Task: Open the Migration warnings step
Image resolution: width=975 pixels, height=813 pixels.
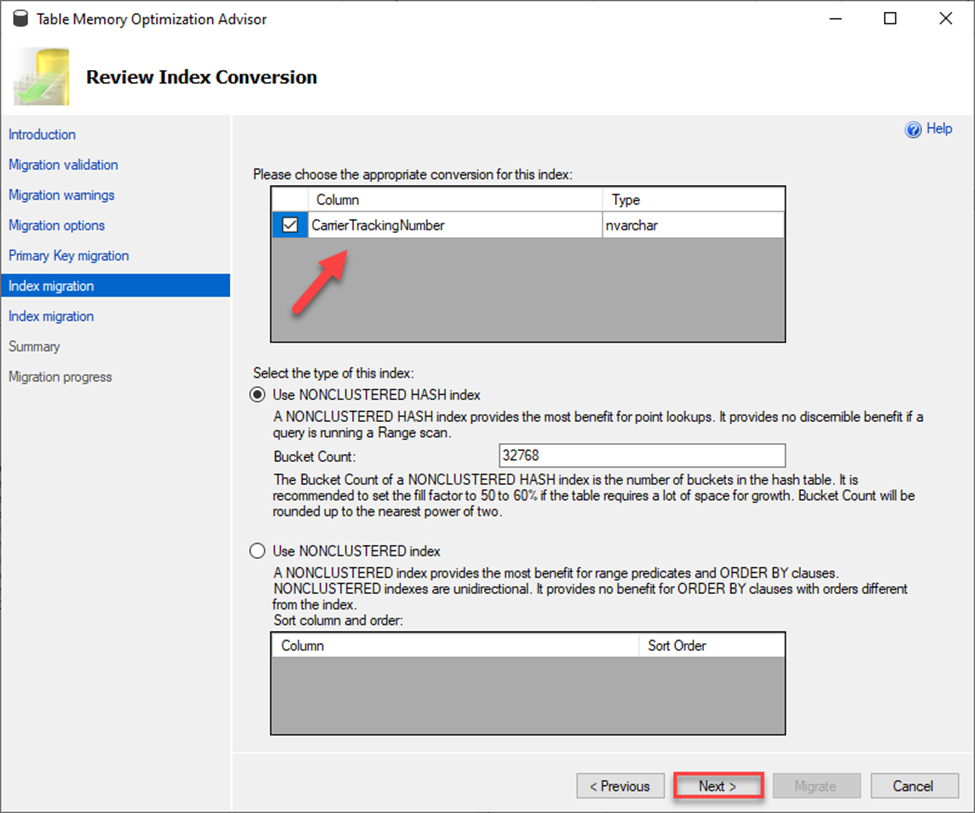Action: (62, 195)
